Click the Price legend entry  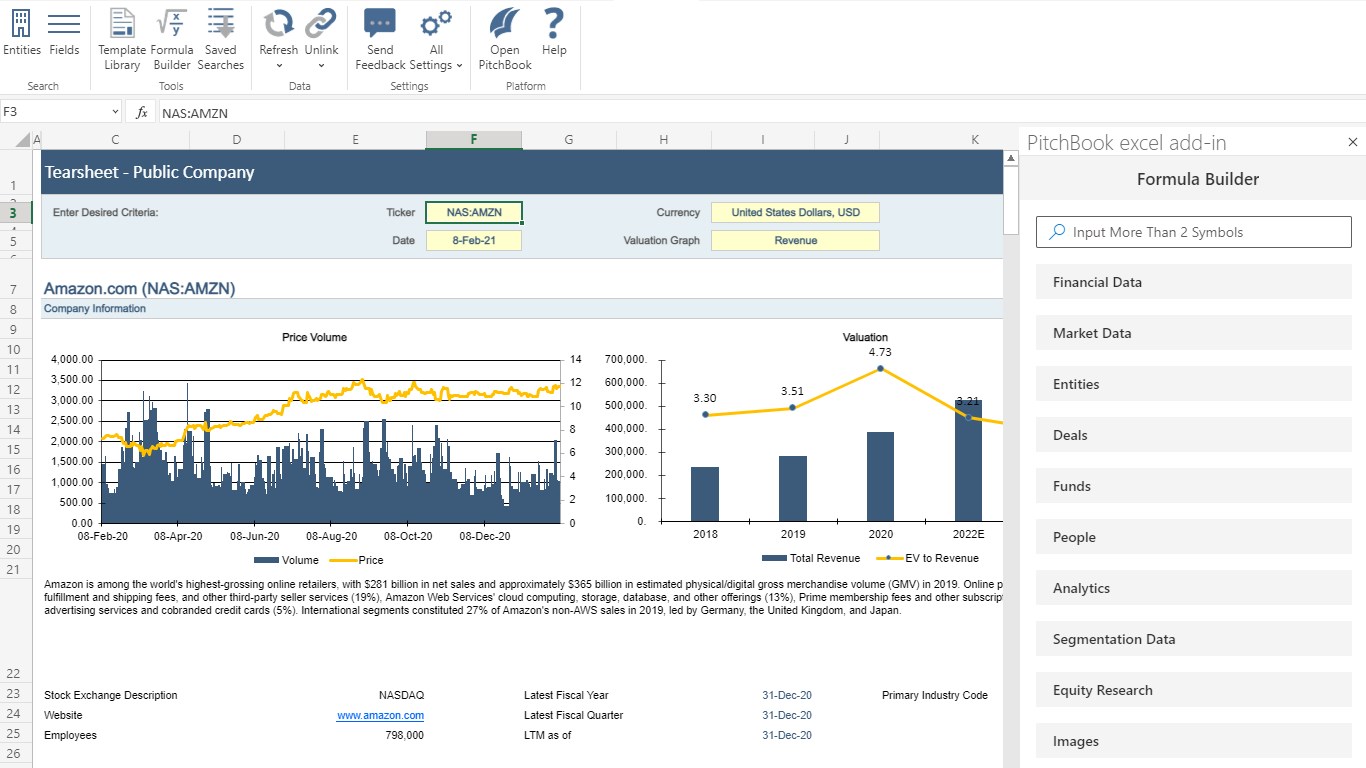pyautogui.click(x=357, y=560)
